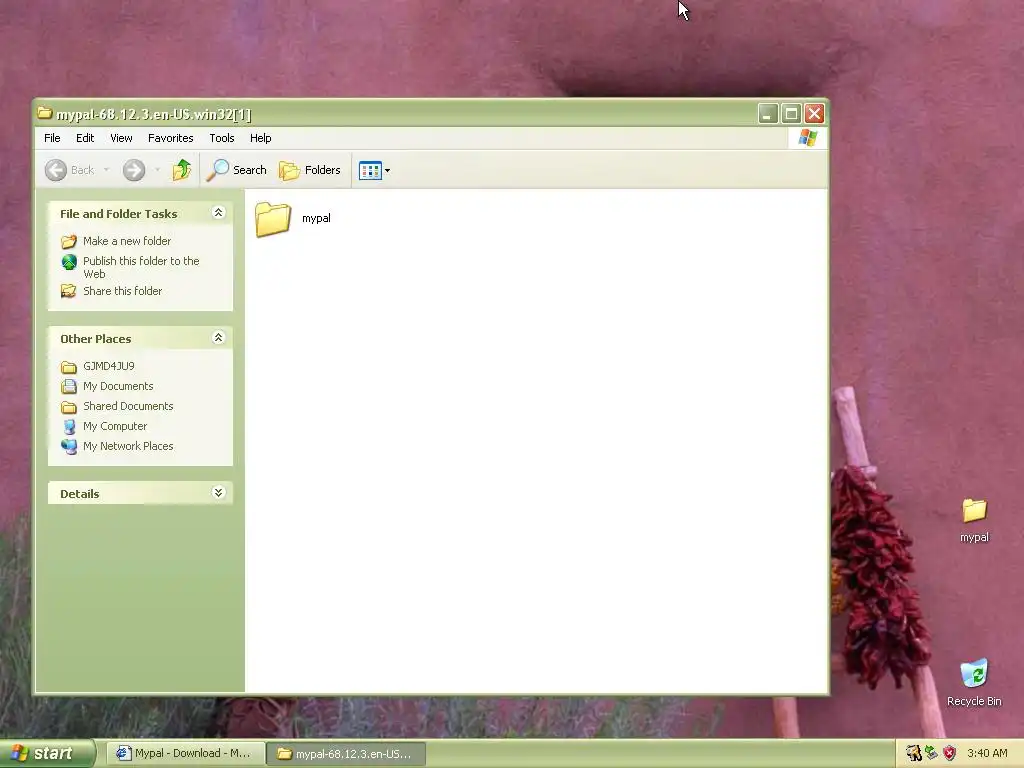Image resolution: width=1024 pixels, height=768 pixels.
Task: Click the My Documents icon
Action: [69, 387]
